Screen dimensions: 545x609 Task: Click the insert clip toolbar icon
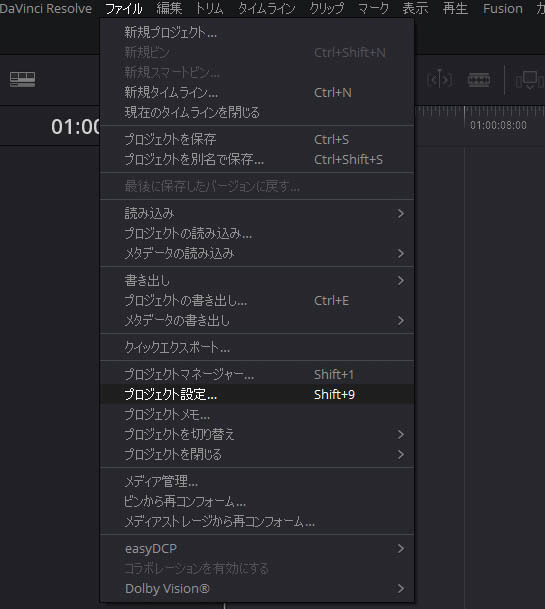[x=530, y=80]
